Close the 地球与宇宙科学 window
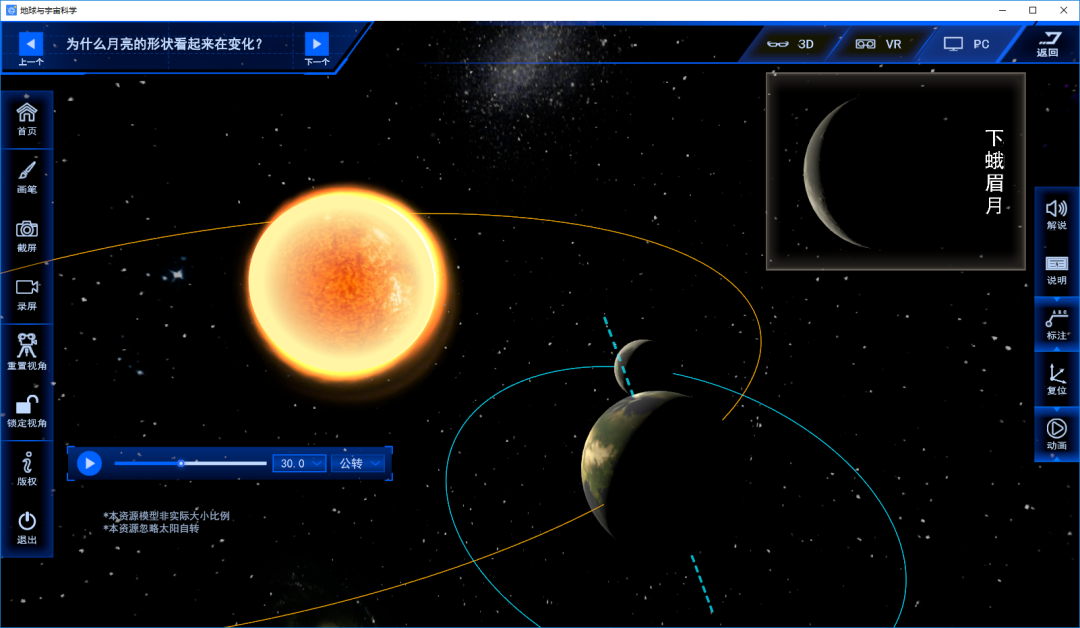Screen dimensions: 1080x628 tap(1063, 10)
